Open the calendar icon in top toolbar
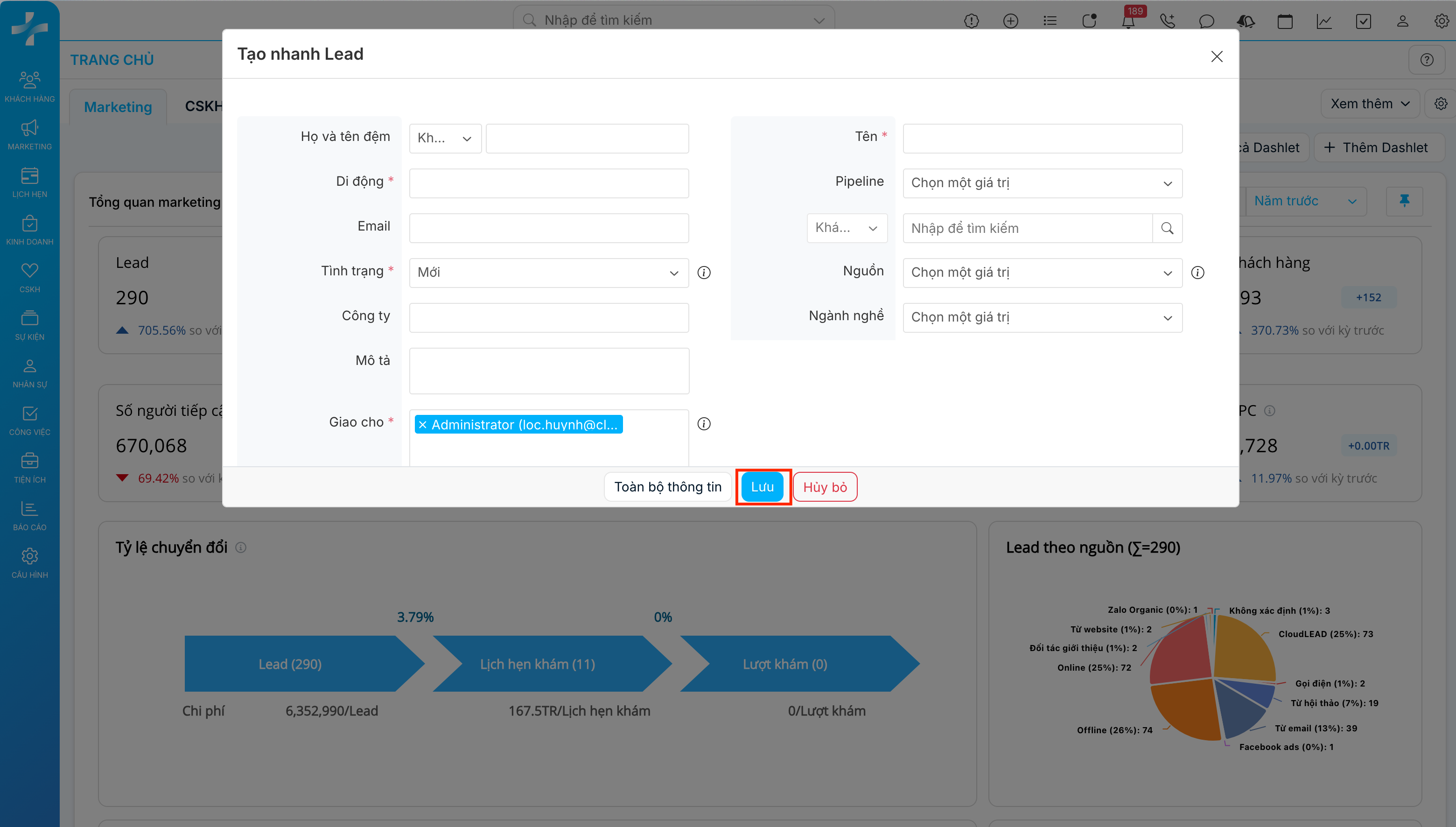The width and height of the screenshot is (1456, 827). pyautogui.click(x=1285, y=21)
